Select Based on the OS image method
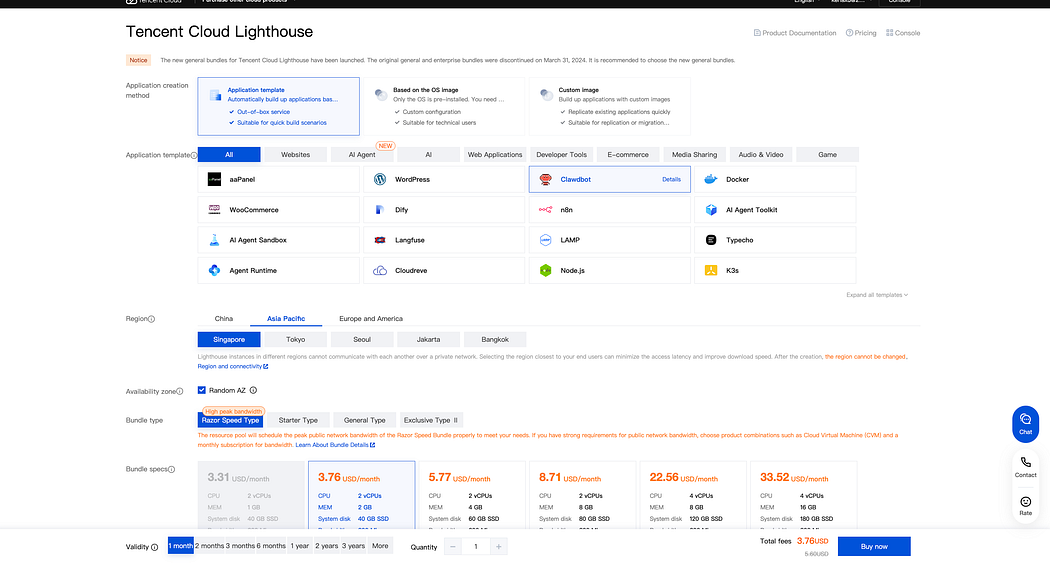The width and height of the screenshot is (1050, 563). click(x=443, y=106)
